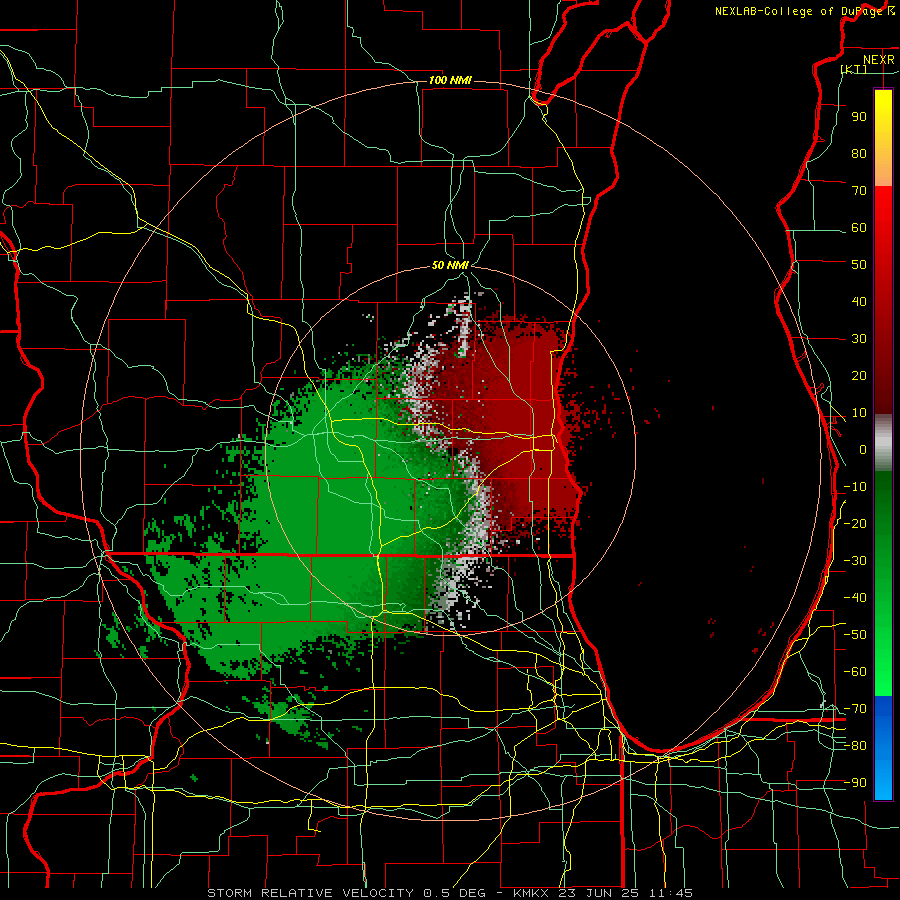Click the "[KT]" units label
This screenshot has width=900, height=900.
pos(854,69)
